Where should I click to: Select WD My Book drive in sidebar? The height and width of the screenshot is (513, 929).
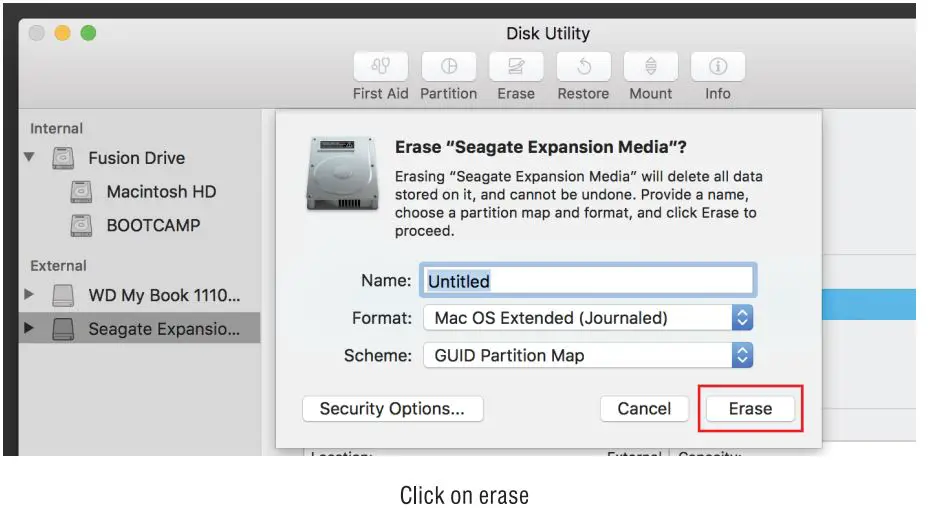[164, 296]
